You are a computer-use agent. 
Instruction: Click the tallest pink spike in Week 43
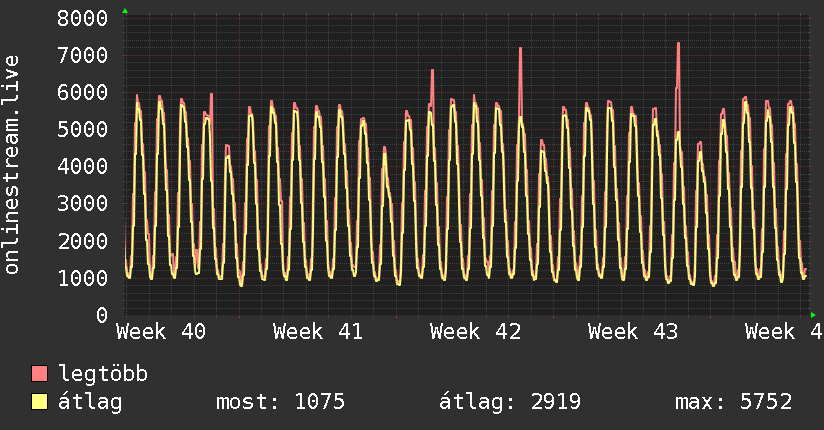(678, 45)
